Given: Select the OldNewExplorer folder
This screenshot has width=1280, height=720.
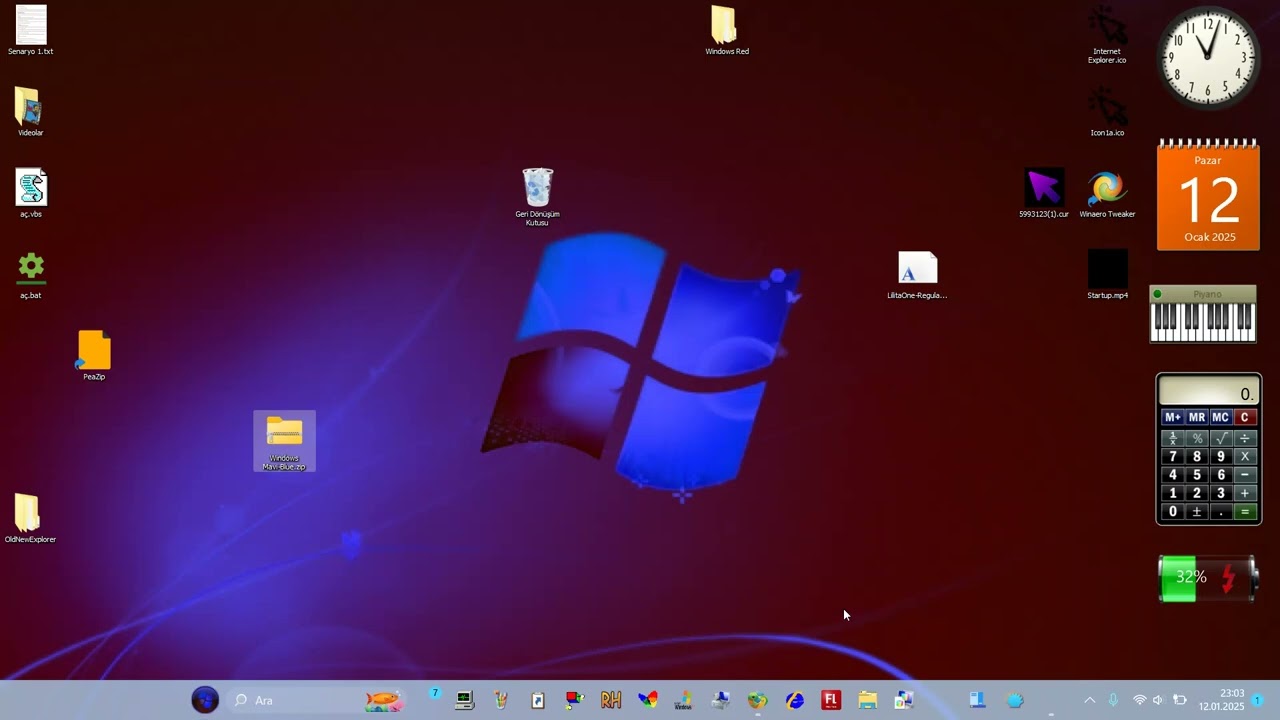Looking at the screenshot, I should 30,518.
